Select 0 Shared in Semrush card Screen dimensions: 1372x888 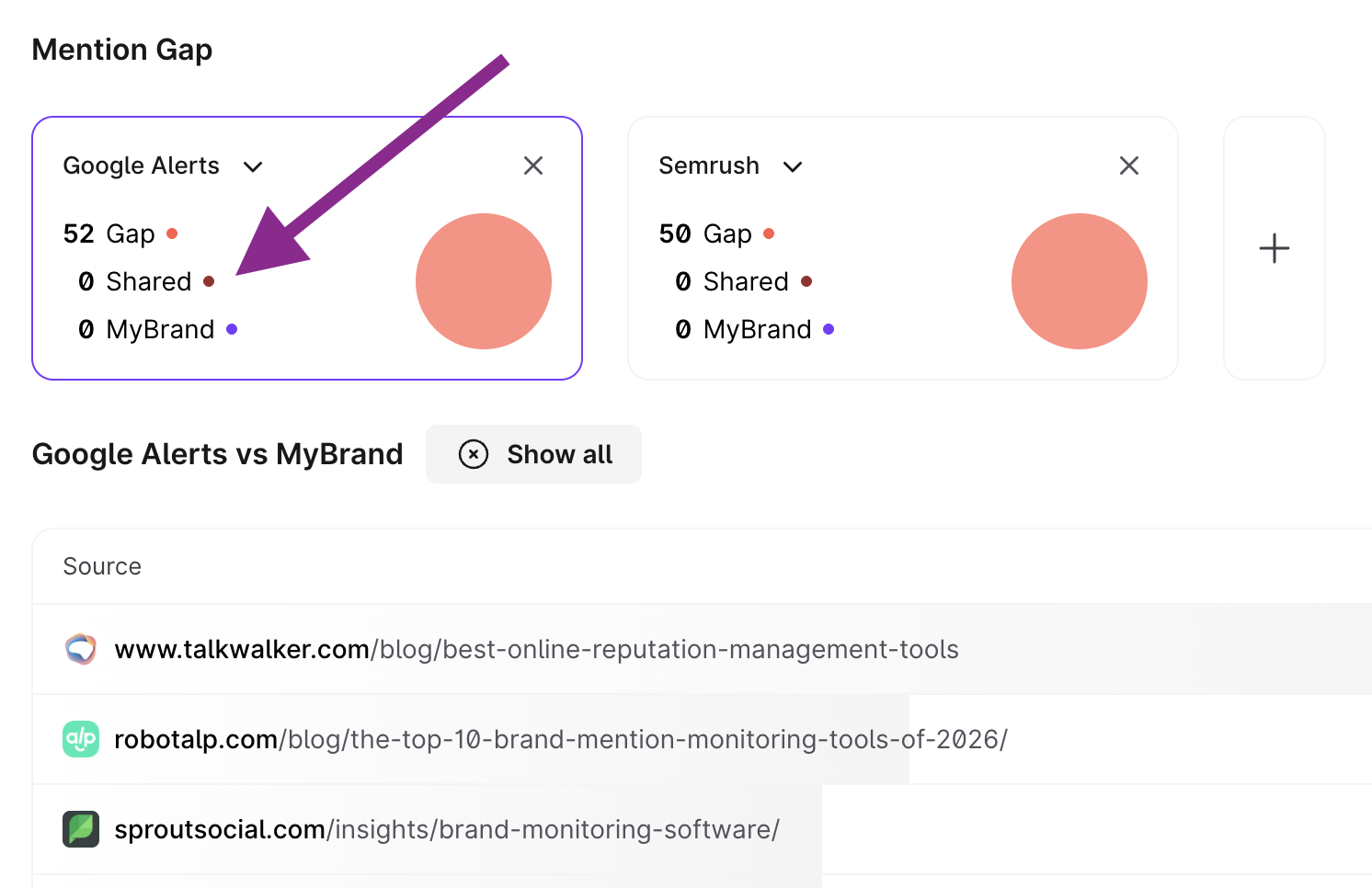tap(743, 281)
